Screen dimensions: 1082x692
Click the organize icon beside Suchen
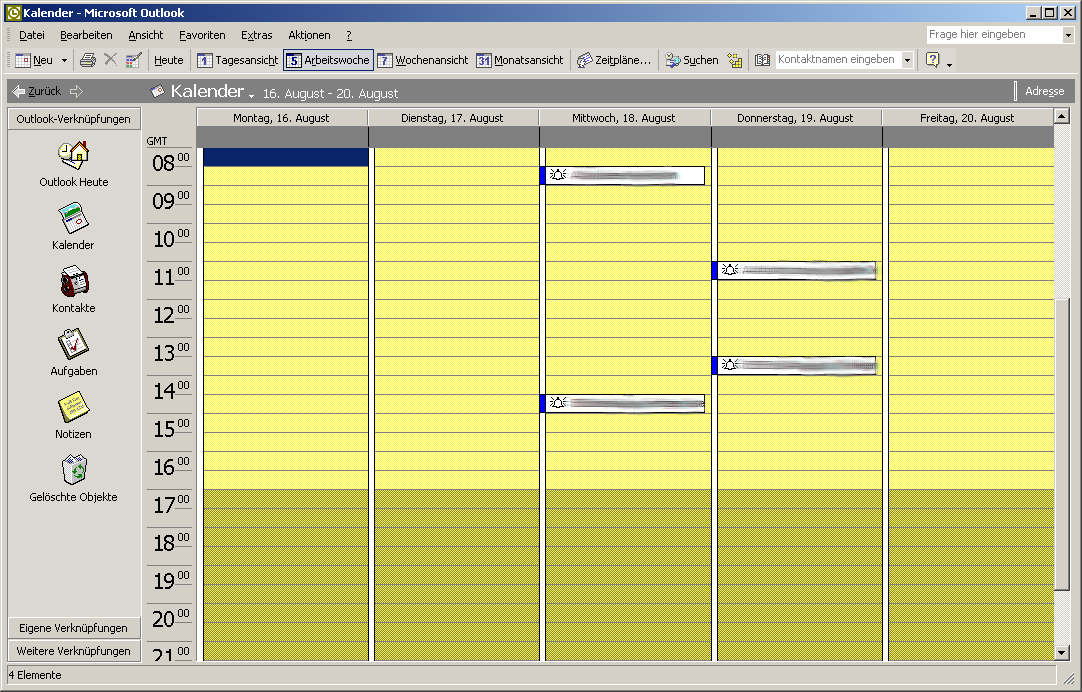tap(735, 60)
